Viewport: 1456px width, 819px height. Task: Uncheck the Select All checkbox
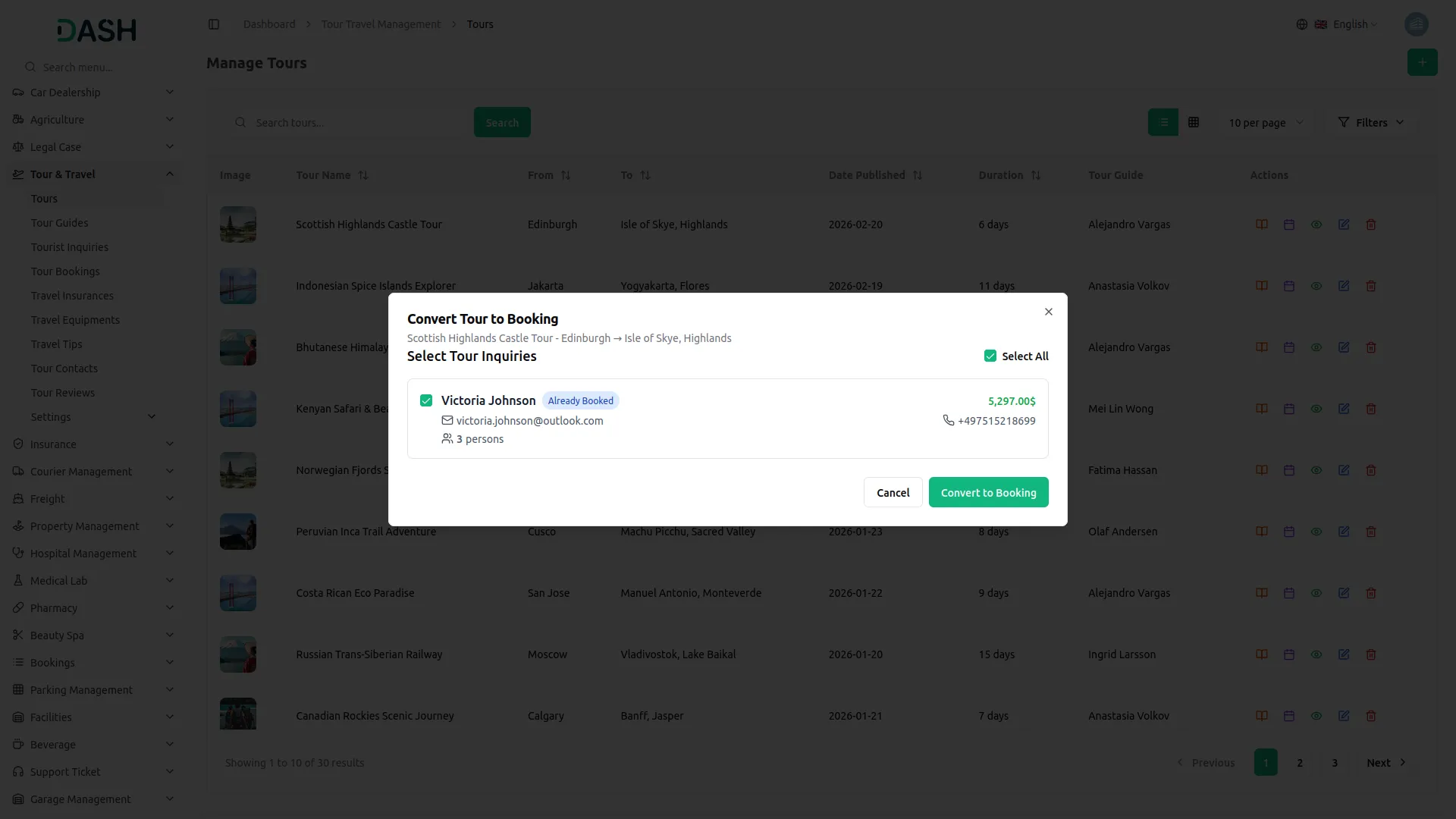990,356
